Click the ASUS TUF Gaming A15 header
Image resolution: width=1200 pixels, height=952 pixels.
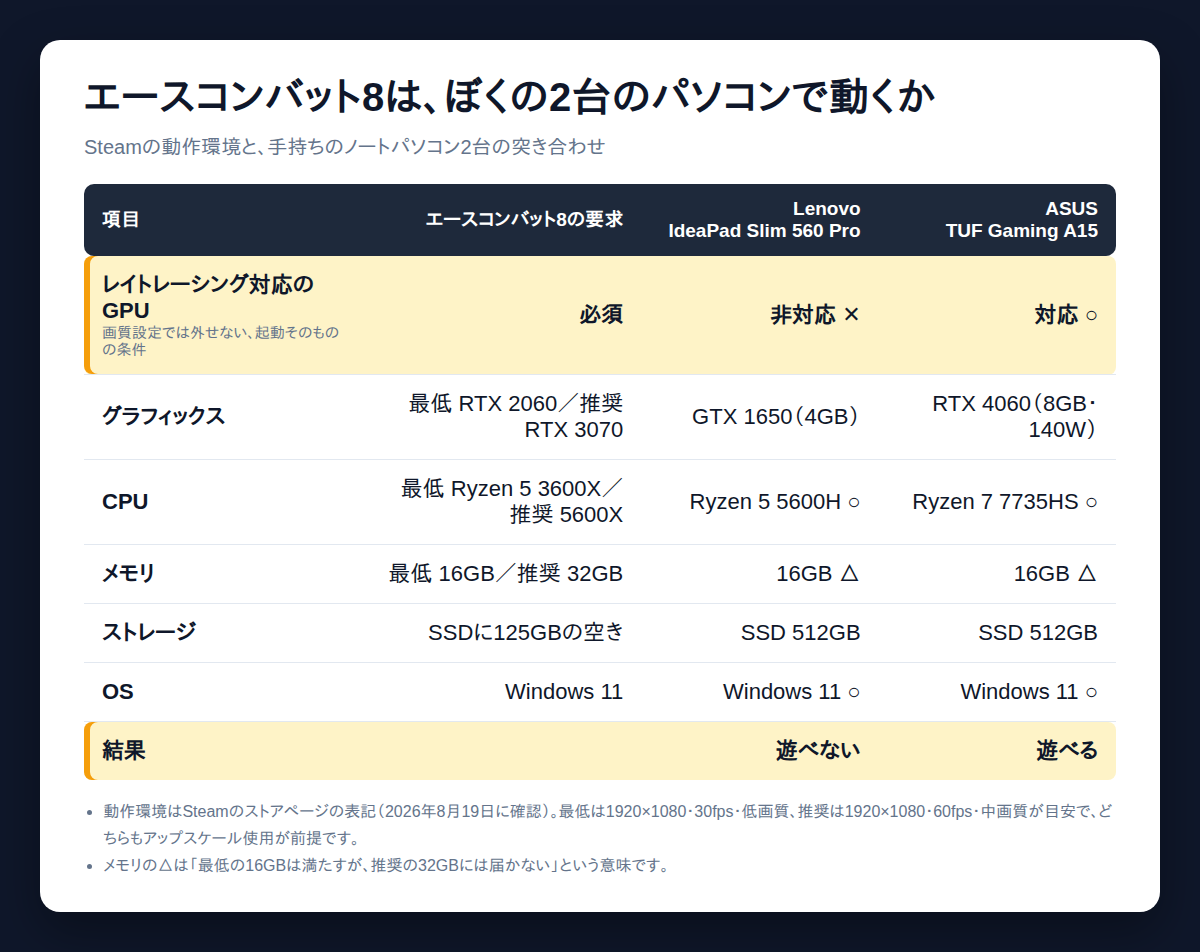(1021, 220)
